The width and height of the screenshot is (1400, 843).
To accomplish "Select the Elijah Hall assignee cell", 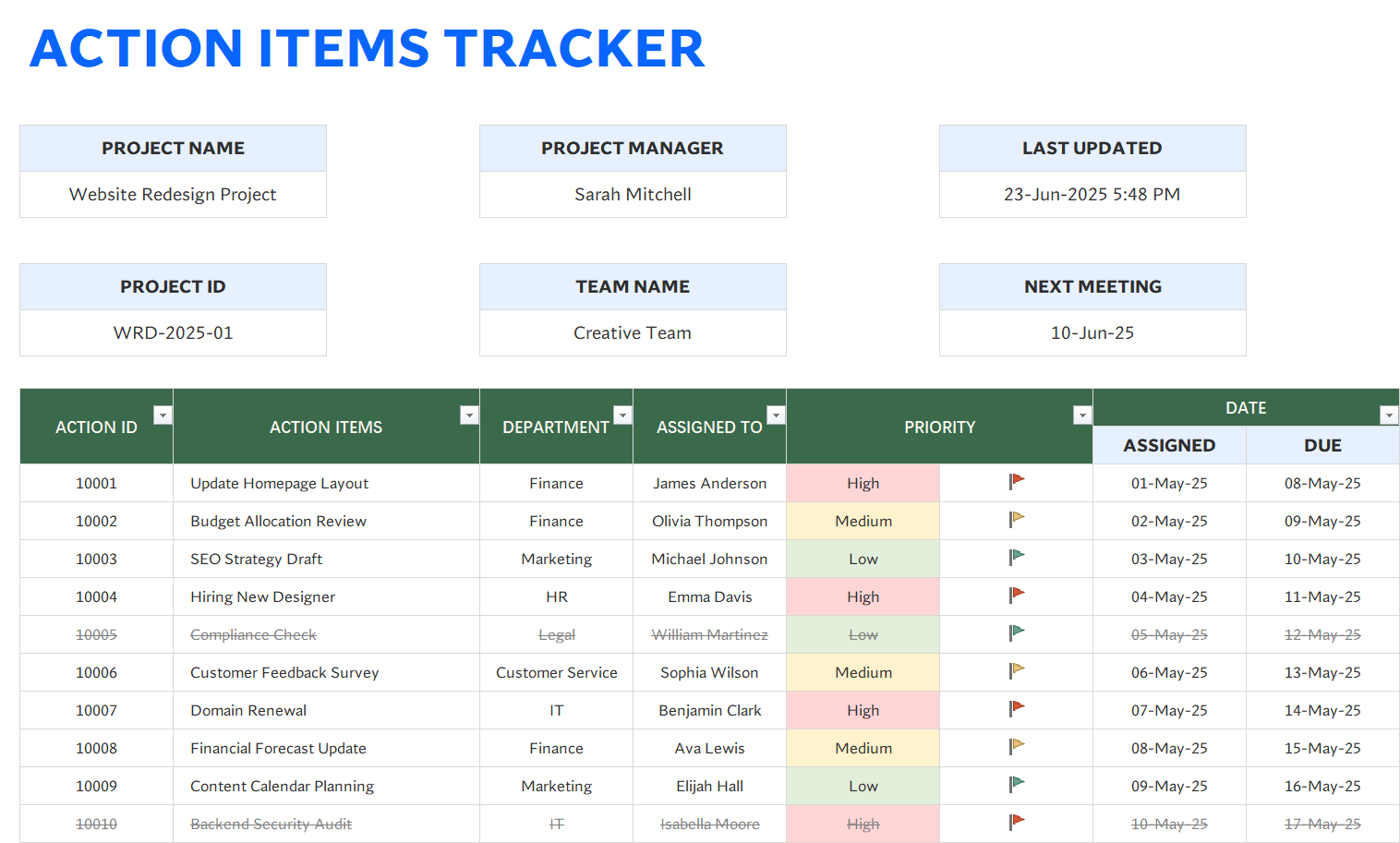I will [709, 786].
